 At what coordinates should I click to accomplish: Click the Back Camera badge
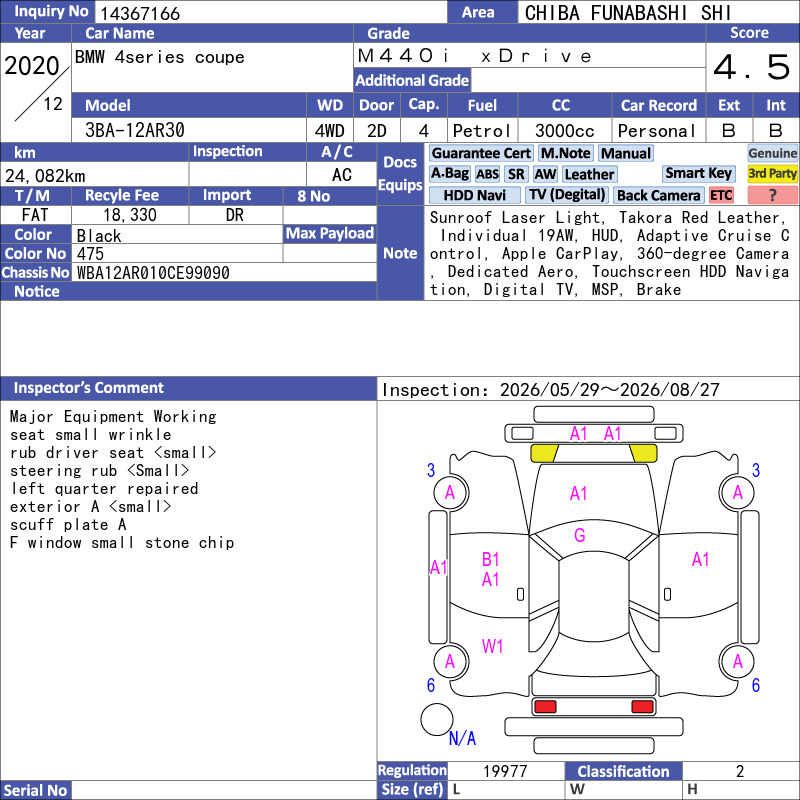(x=658, y=195)
